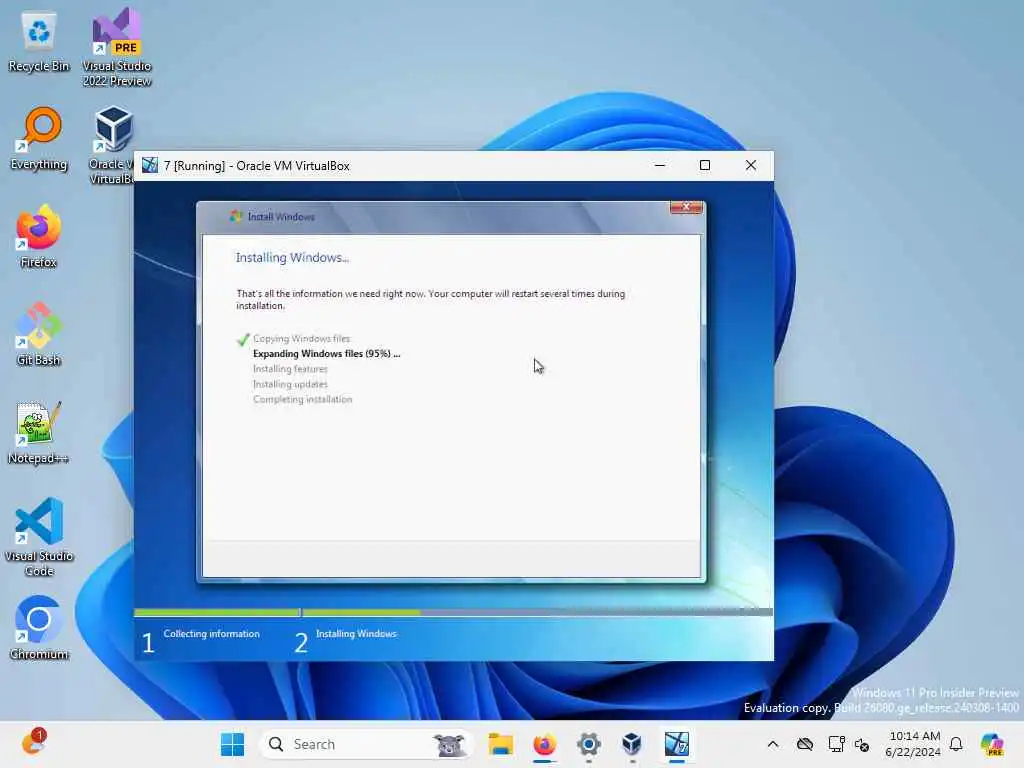This screenshot has width=1024, height=768.
Task: Open the clock showing 10:14 AM
Action: pos(913,744)
